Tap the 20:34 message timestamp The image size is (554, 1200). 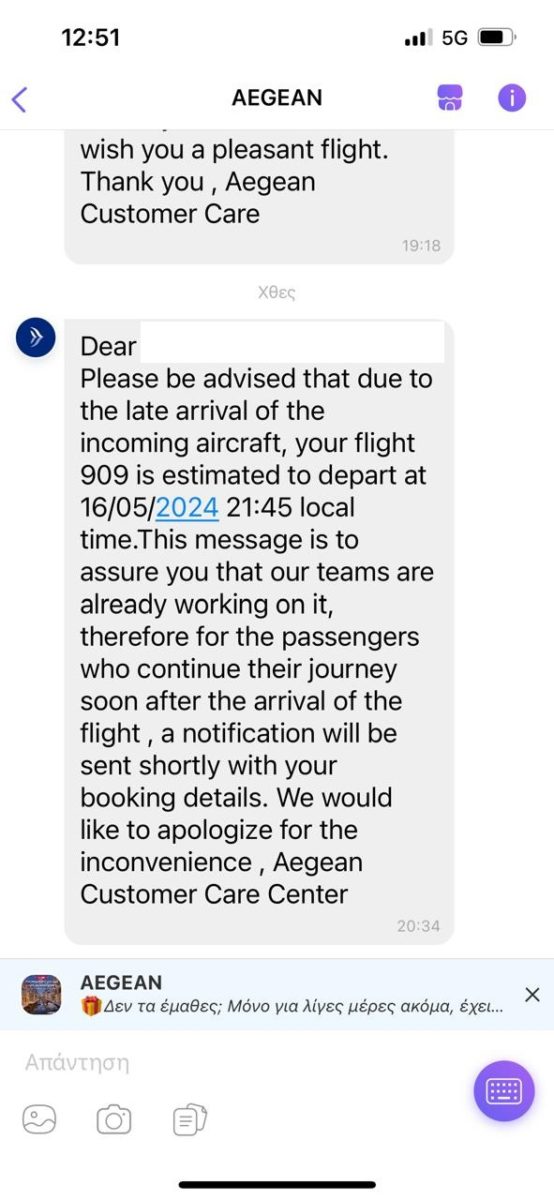[x=418, y=926]
